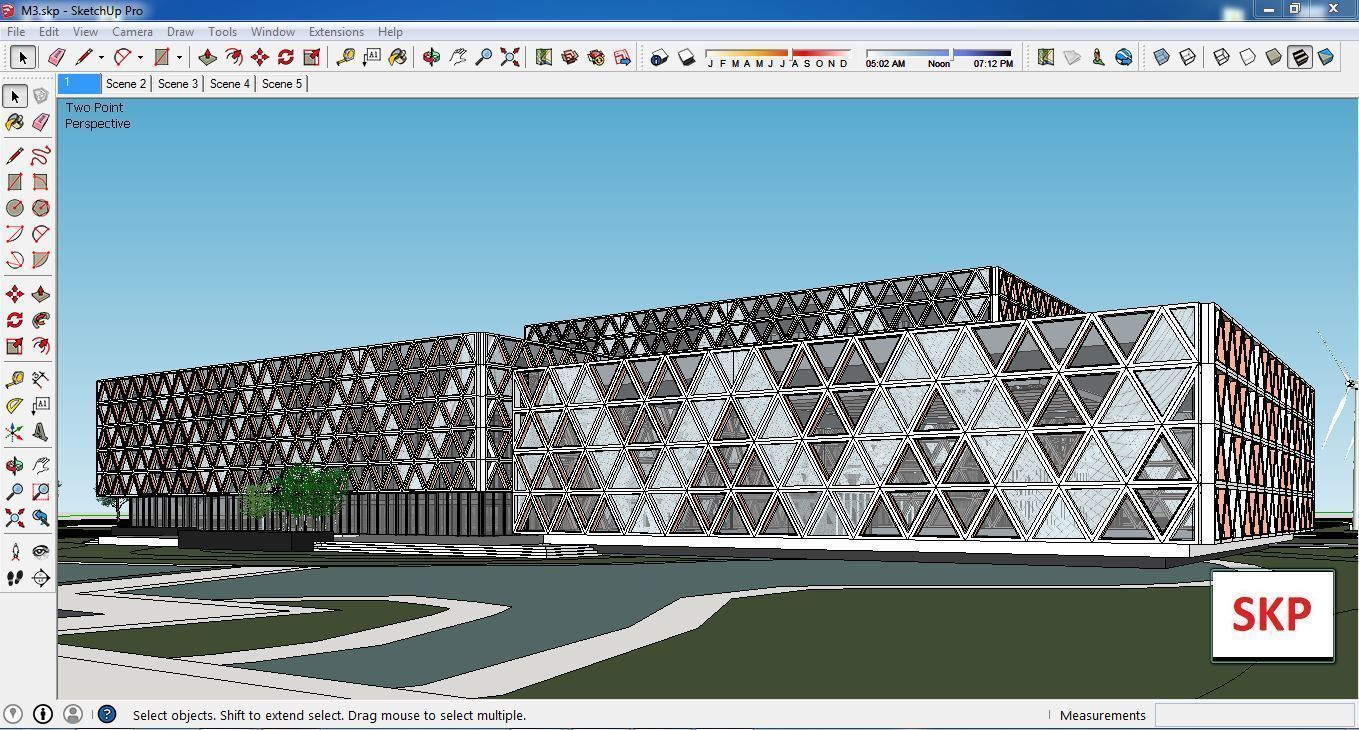This screenshot has height=730, width=1359.
Task: Select the Dimension tool
Action: click(x=41, y=379)
